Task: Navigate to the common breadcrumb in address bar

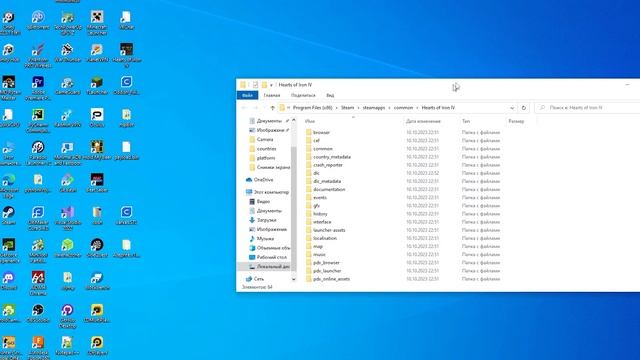Action: 403,108
